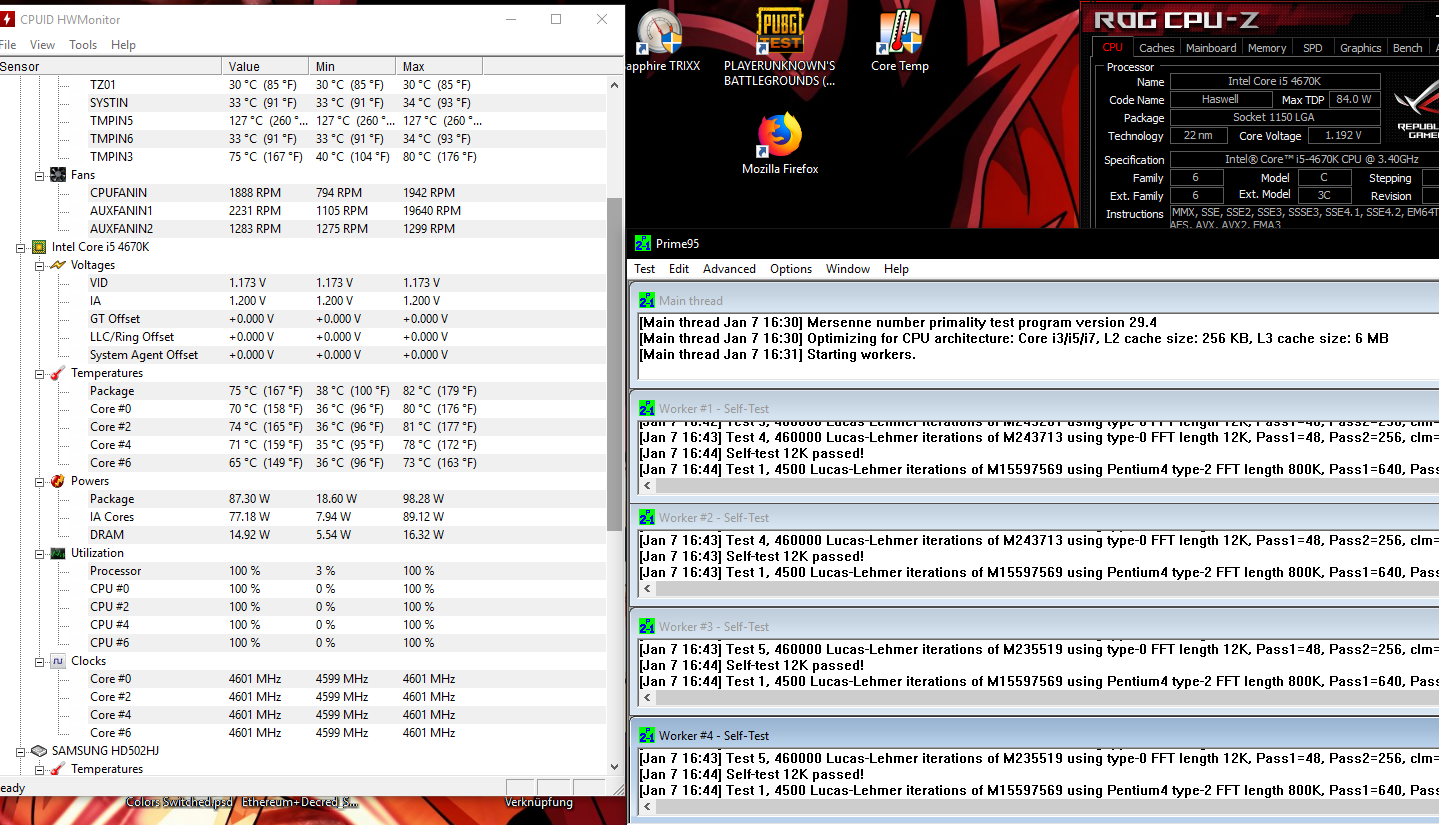This screenshot has height=825, width=1439.
Task: Open the Prime95 Edit menu
Action: click(x=679, y=269)
